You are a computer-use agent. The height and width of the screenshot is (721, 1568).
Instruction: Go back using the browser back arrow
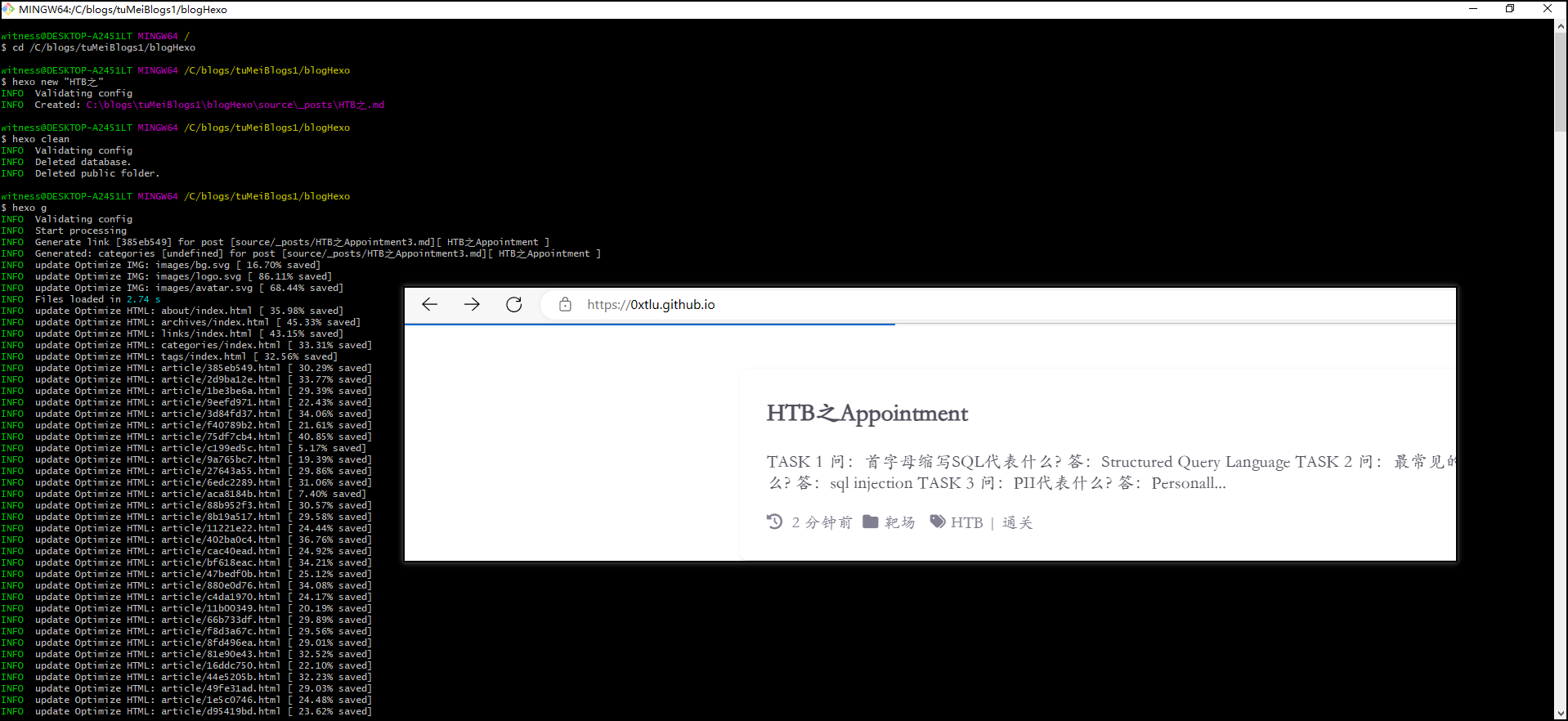click(x=430, y=305)
